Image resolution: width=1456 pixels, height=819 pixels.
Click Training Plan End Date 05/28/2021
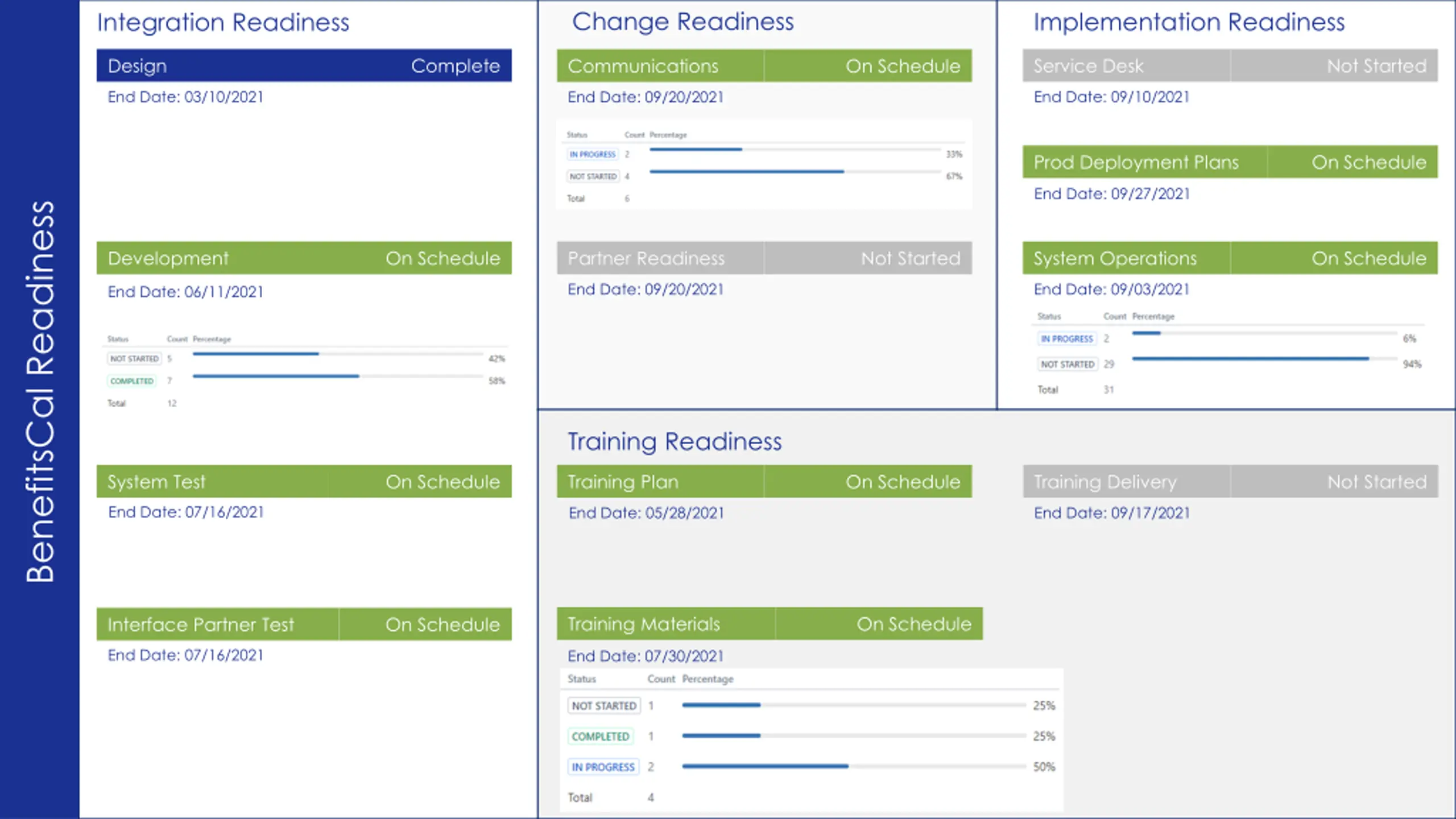[646, 513]
